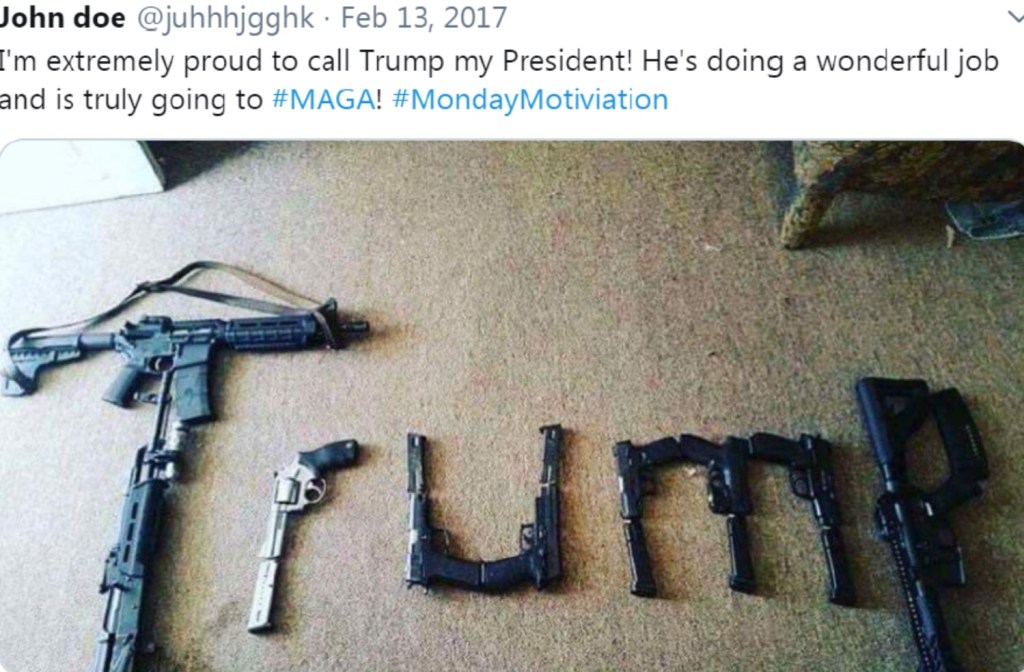Open the tweet's Feb 13, 2017 timestamp
Screen dimensions: 1024x672
coord(424,18)
